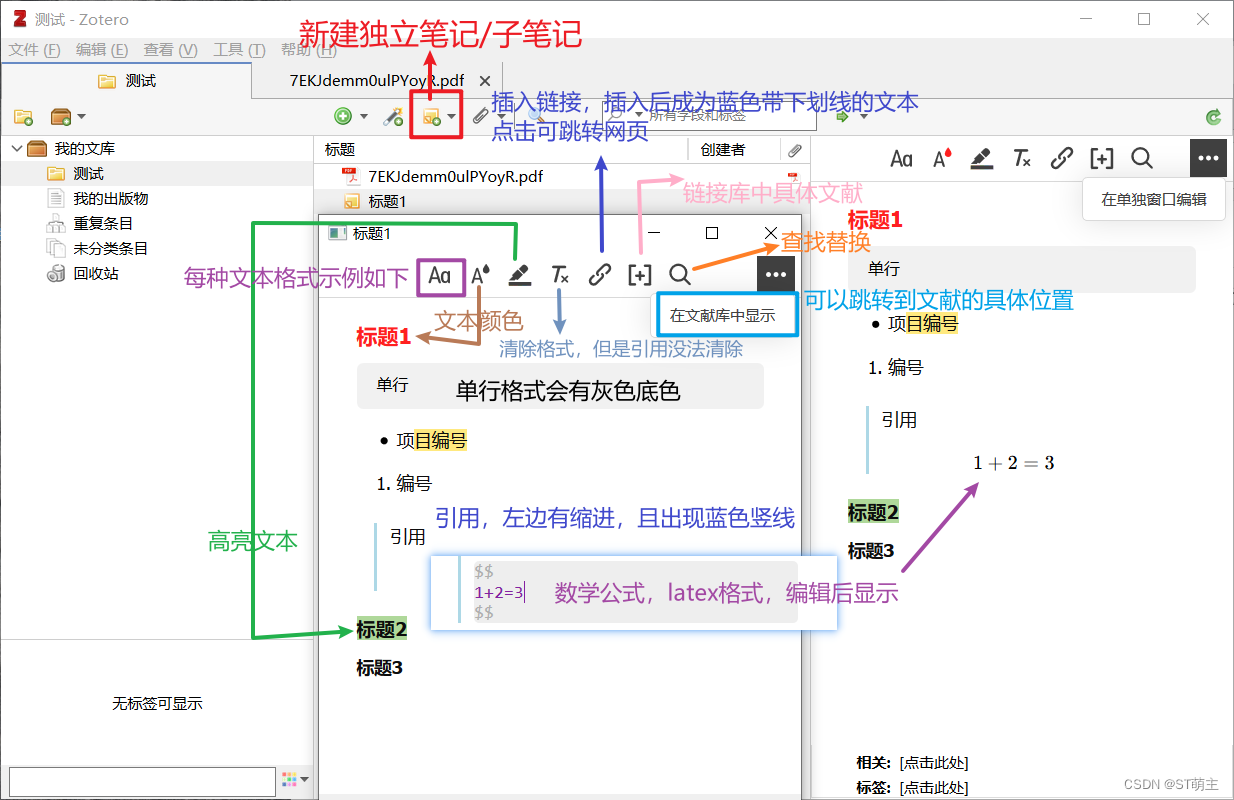Select the 7EKJdemm0ulPYoyR.pdf item row
Image resolution: width=1234 pixels, height=800 pixels.
[x=562, y=176]
